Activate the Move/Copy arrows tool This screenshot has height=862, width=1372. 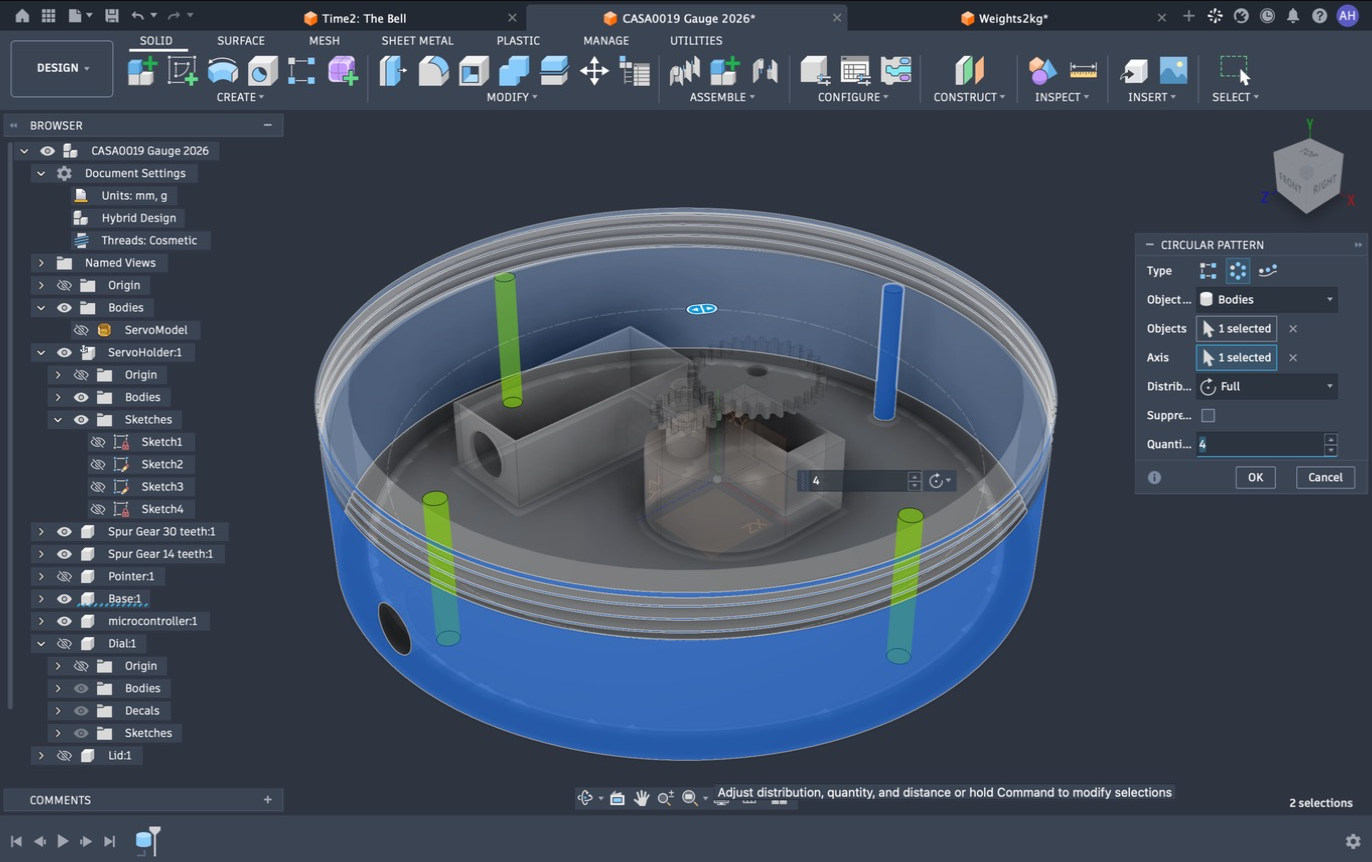[594, 70]
